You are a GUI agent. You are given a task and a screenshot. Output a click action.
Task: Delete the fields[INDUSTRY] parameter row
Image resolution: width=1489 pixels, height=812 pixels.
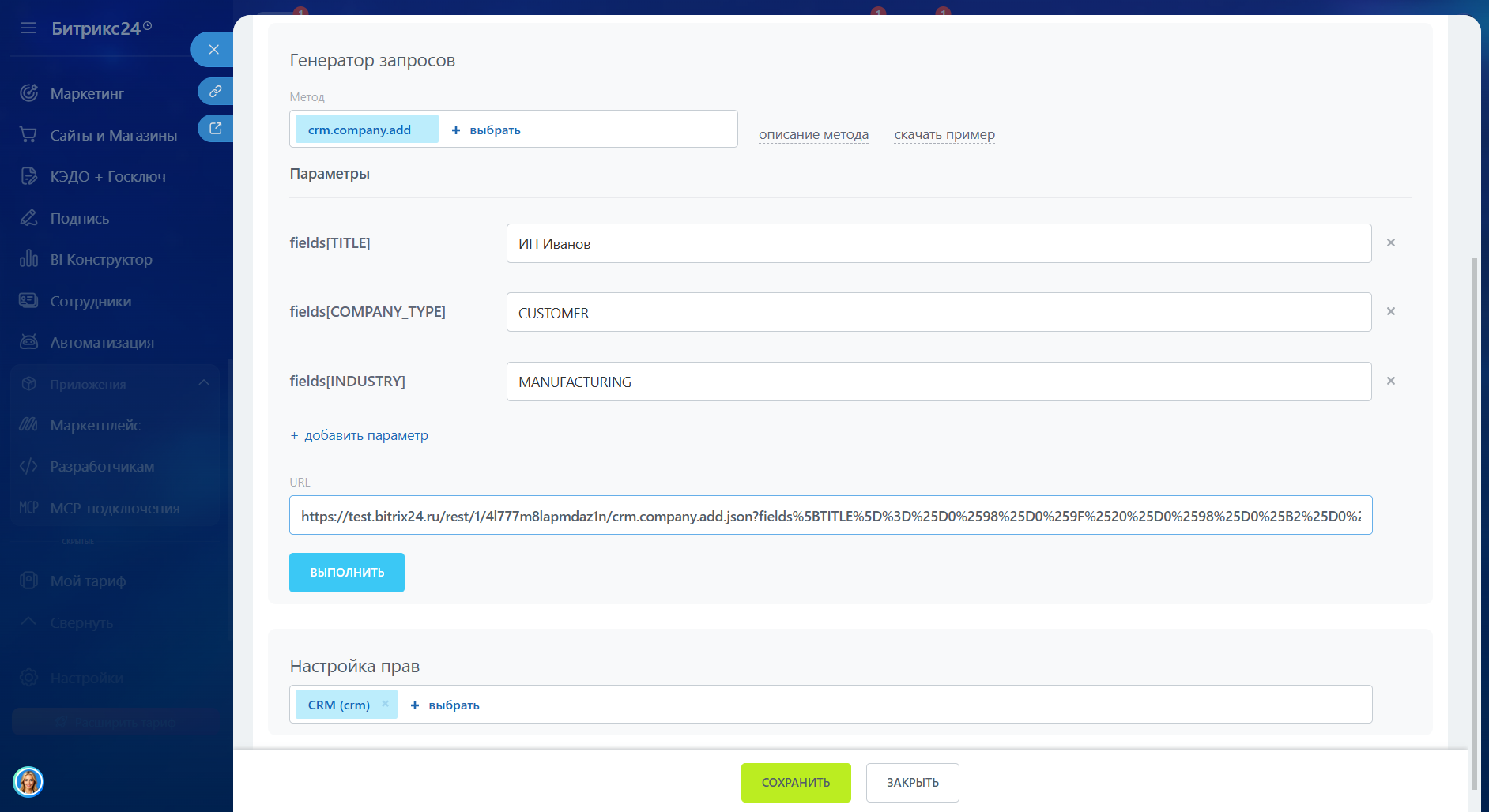tap(1390, 381)
